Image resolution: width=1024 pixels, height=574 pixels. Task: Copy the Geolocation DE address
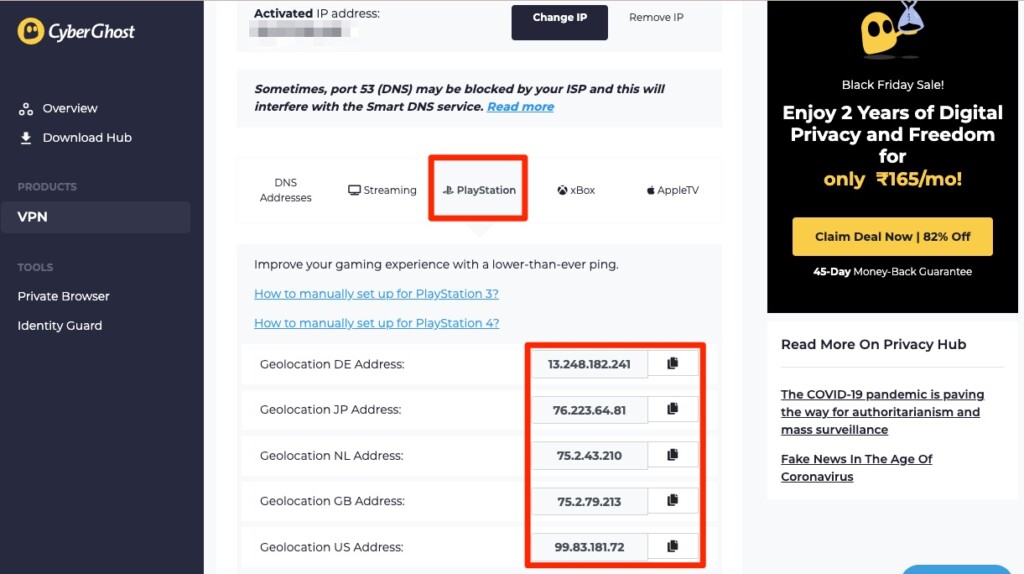pos(673,364)
